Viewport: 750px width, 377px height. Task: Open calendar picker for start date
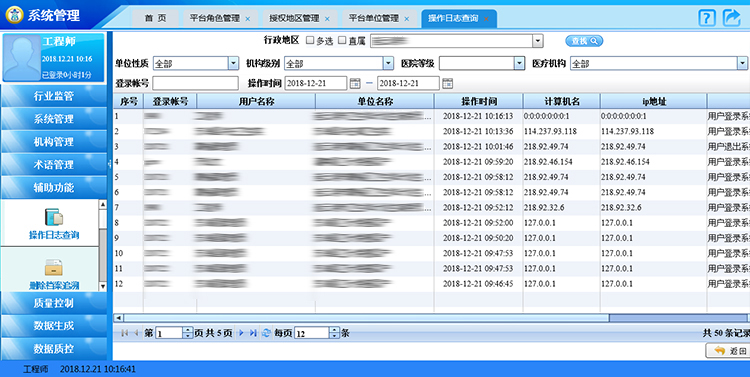coord(355,83)
